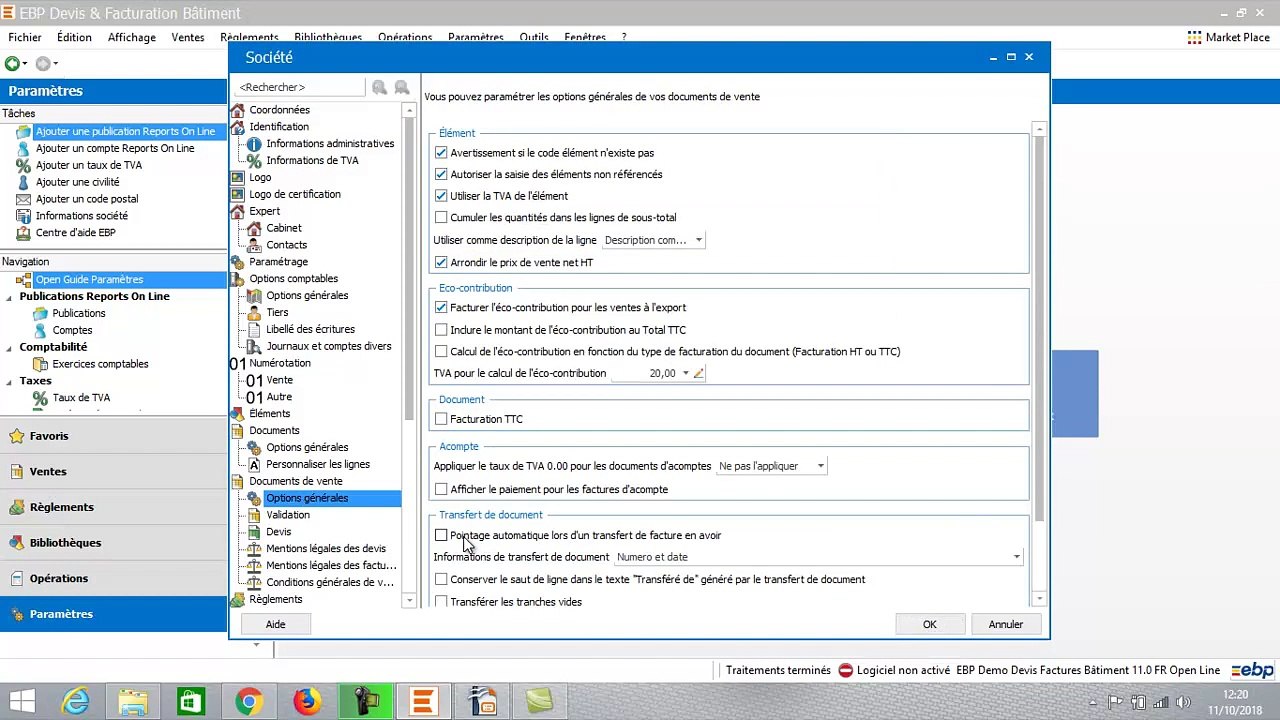The width and height of the screenshot is (1280, 720).
Task: Check the Facturation TTC box
Action: 441,419
